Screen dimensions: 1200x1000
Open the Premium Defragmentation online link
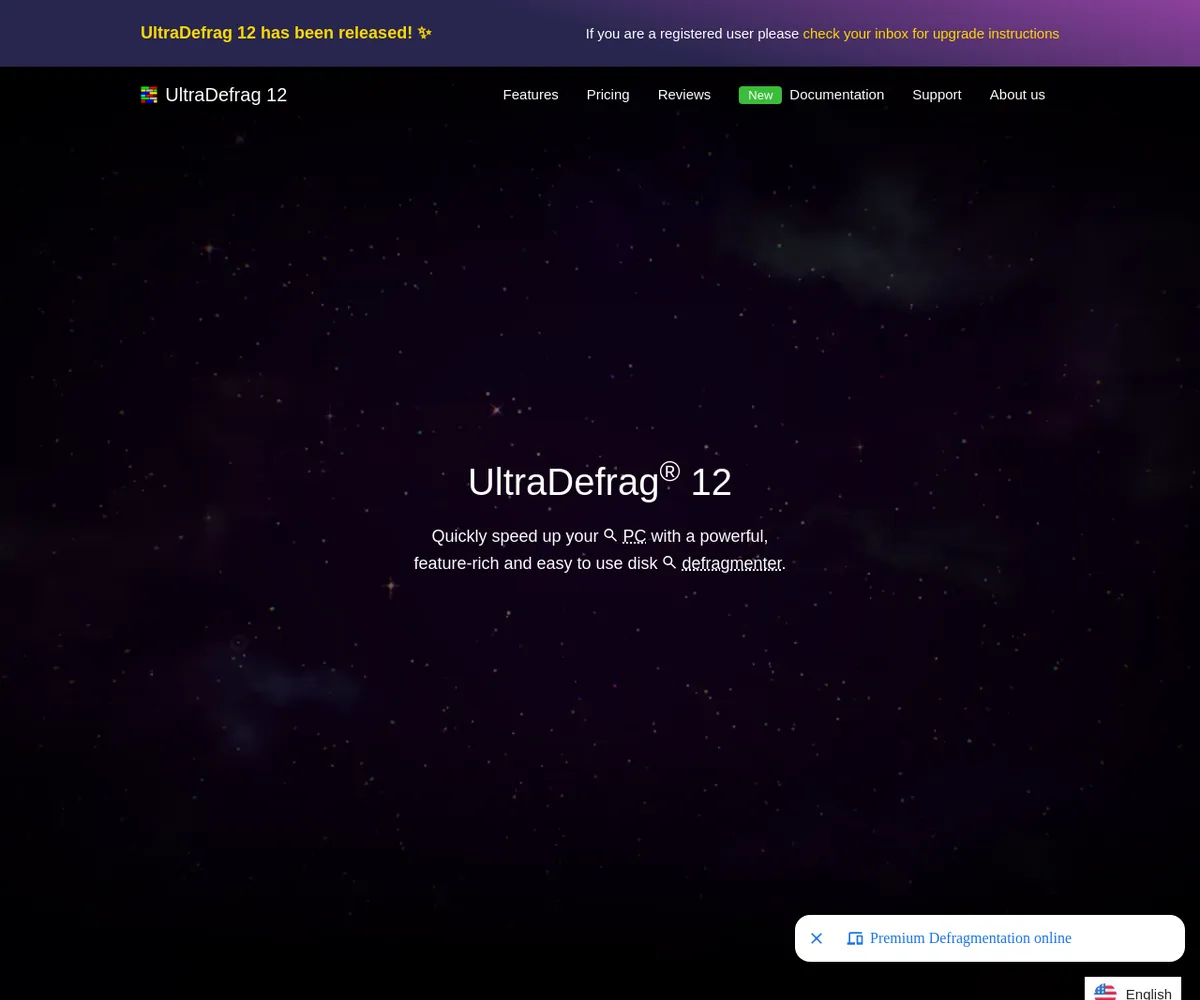[970, 938]
